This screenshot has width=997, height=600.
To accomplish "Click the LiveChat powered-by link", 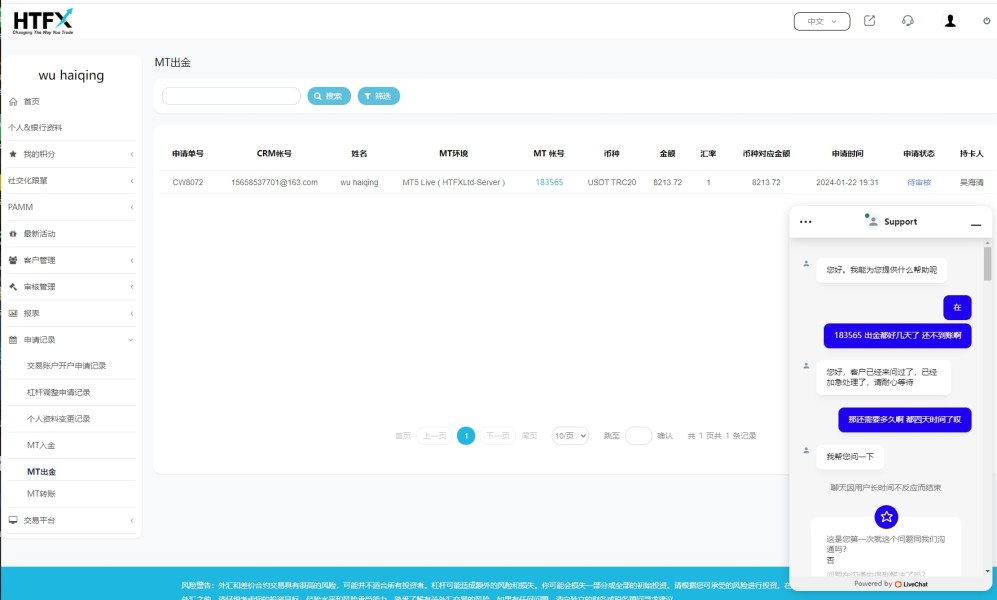I will (x=911, y=584).
